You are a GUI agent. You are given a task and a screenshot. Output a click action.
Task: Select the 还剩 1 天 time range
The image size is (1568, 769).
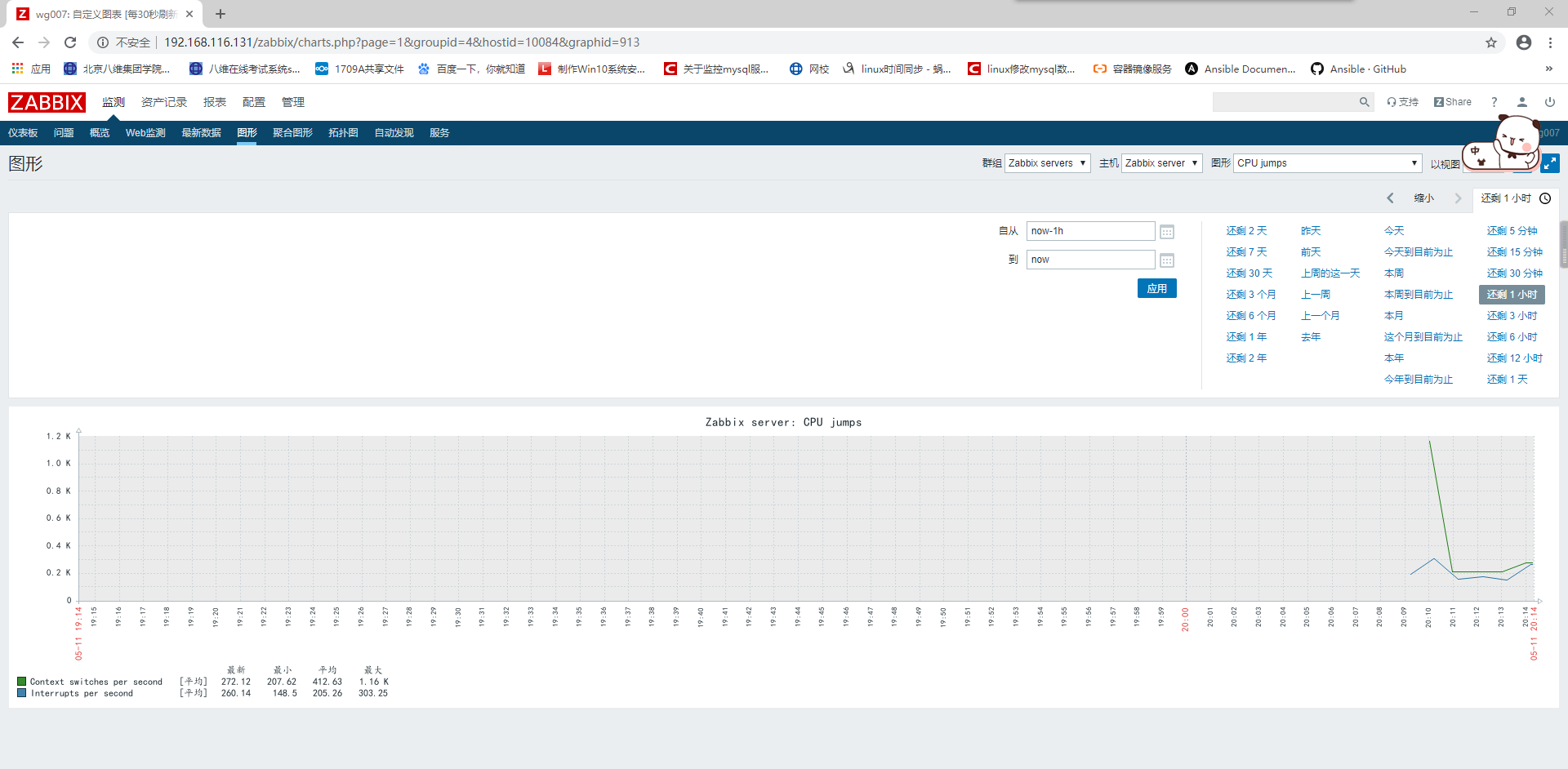tap(1507, 380)
